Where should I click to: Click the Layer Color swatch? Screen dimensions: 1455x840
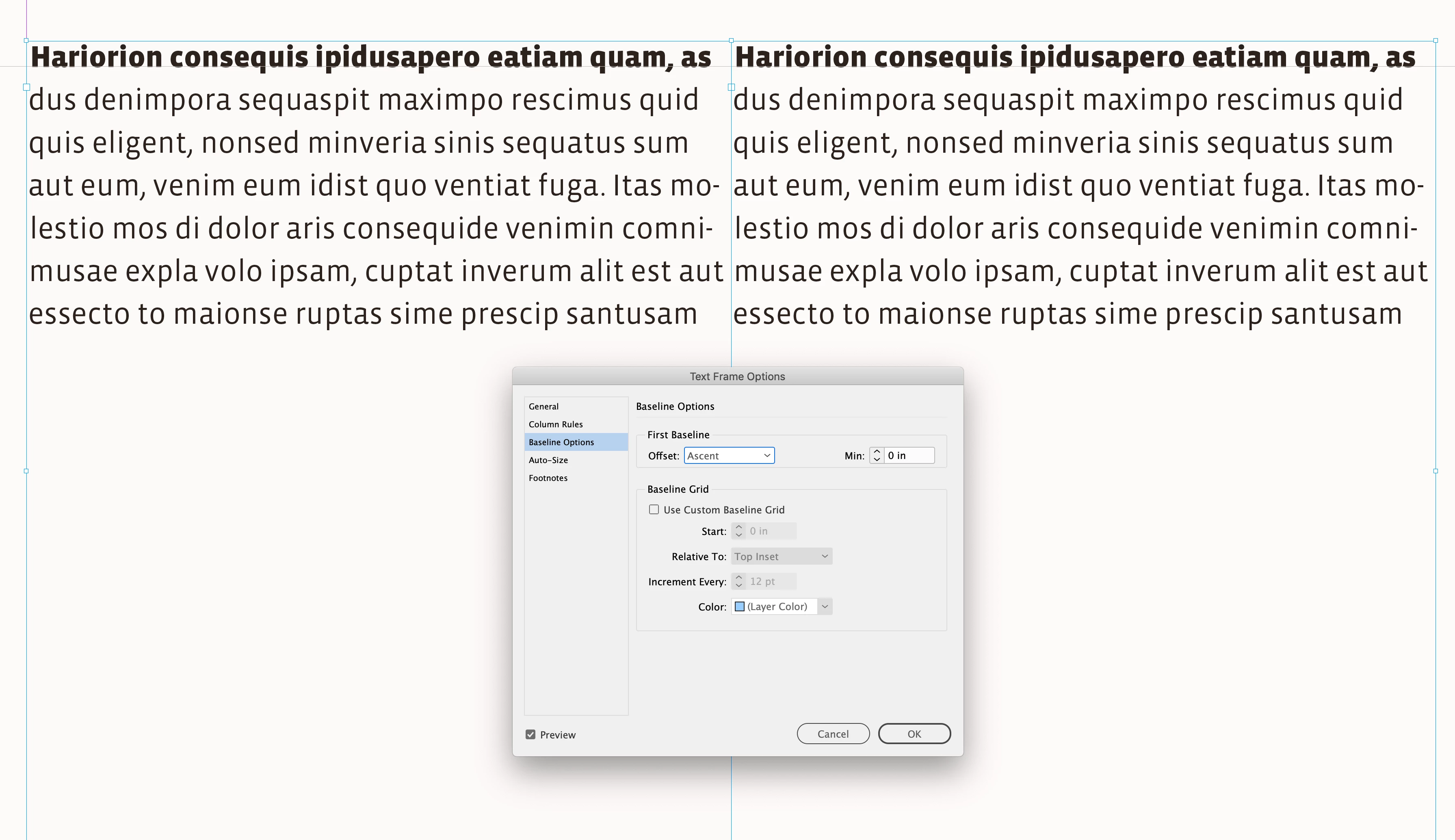740,606
